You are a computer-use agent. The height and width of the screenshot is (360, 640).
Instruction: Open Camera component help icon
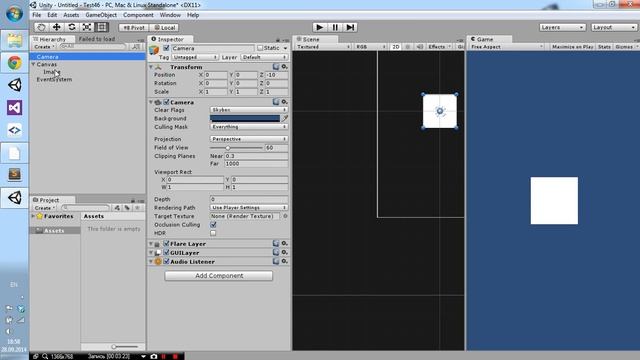click(x=276, y=102)
